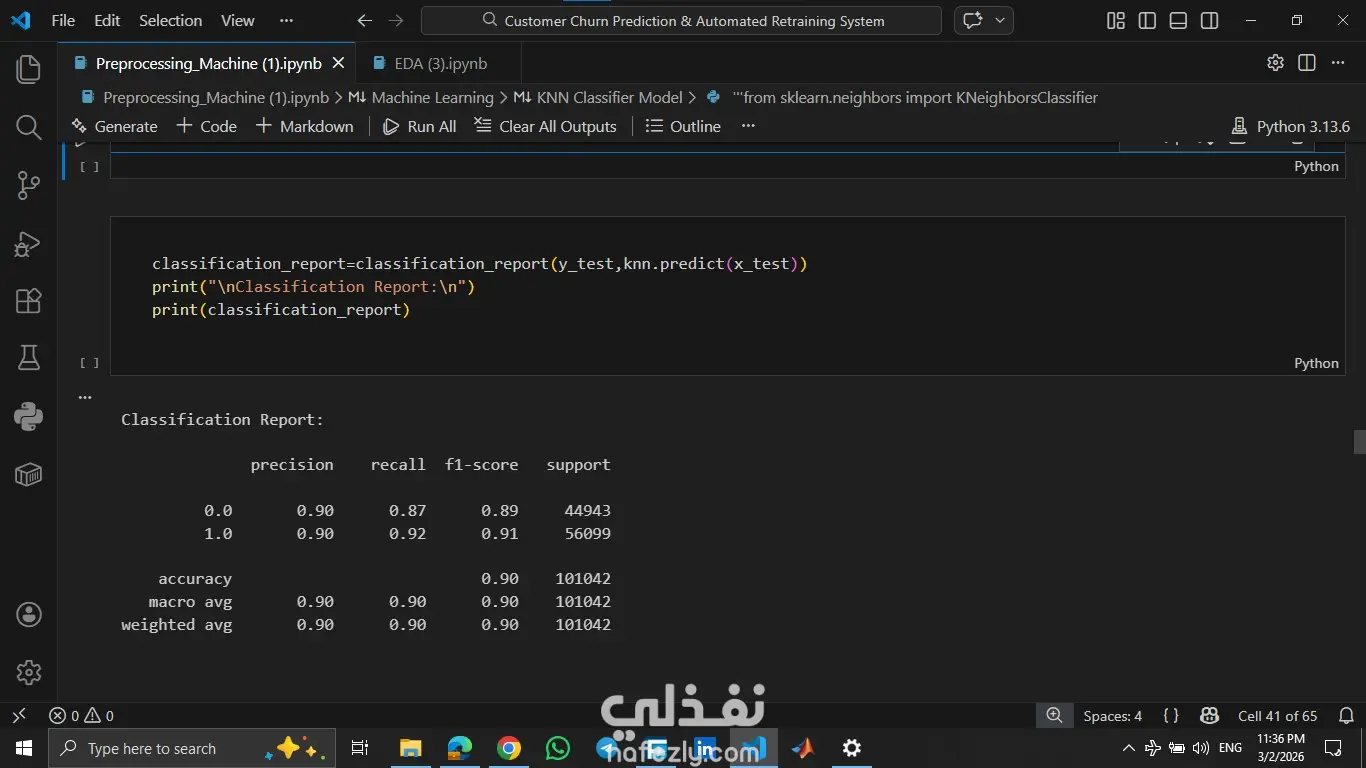The width and height of the screenshot is (1366, 768).
Task: Open the Run and Debug view
Action: pyautogui.click(x=28, y=243)
